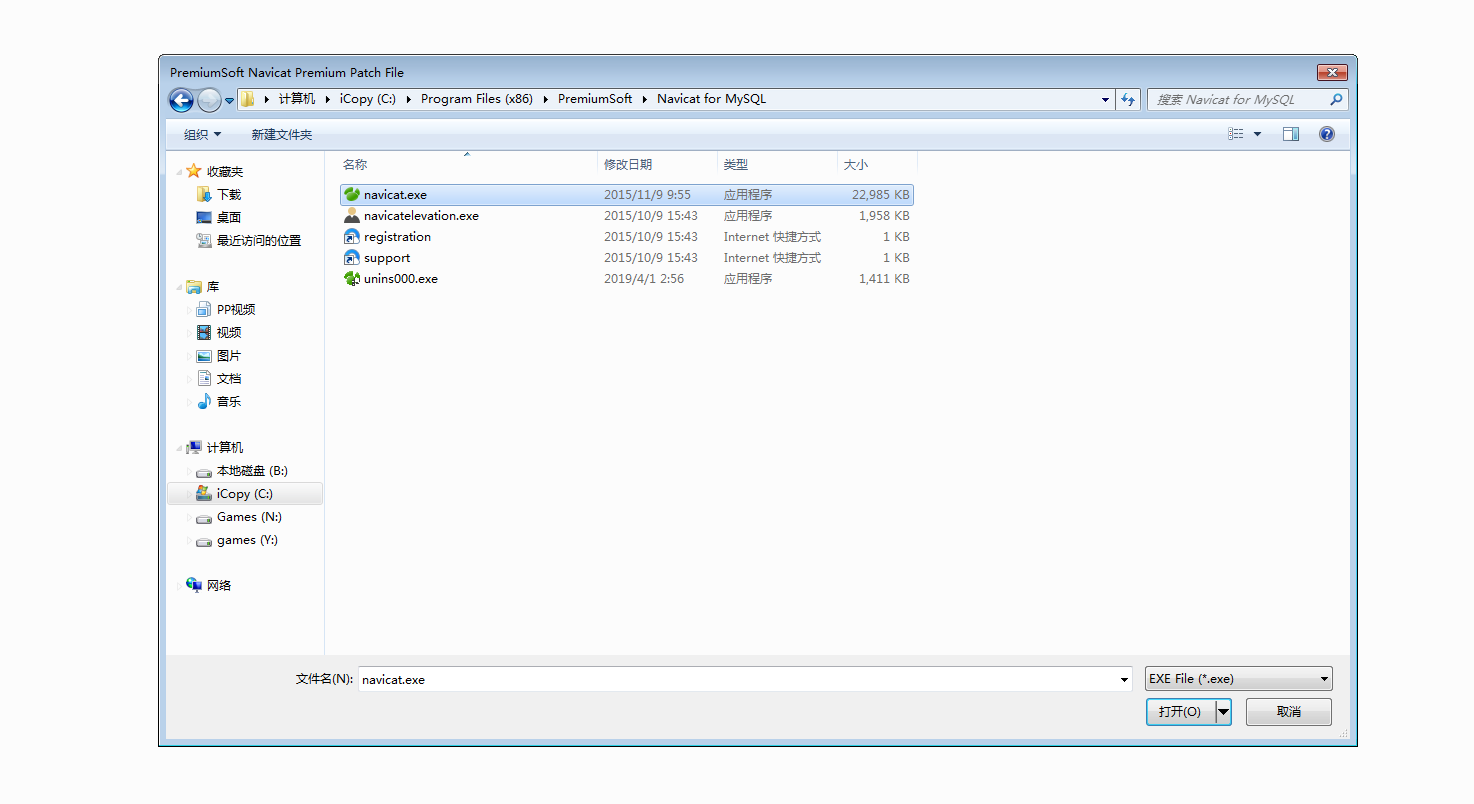
Task: Navigate to iCopy (C:) in the breadcrumb
Action: click(x=368, y=99)
